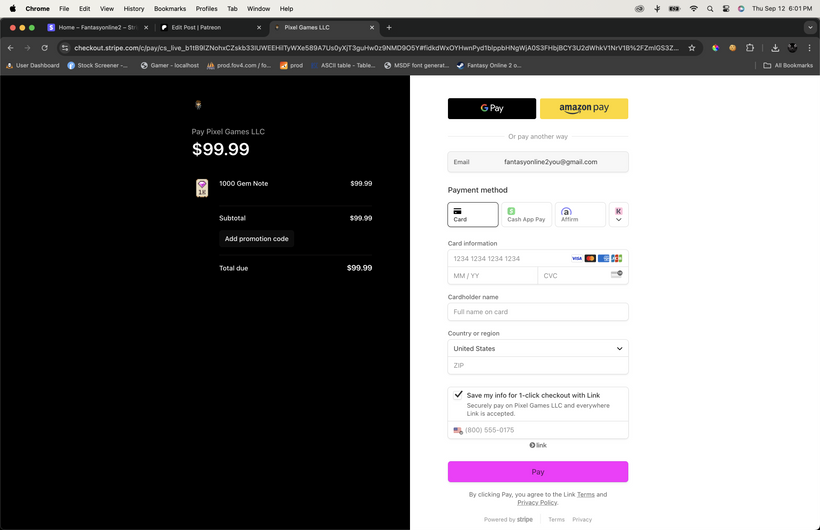The height and width of the screenshot is (530, 820).
Task: Open the Profiles menu in menu bar
Action: 207,9
